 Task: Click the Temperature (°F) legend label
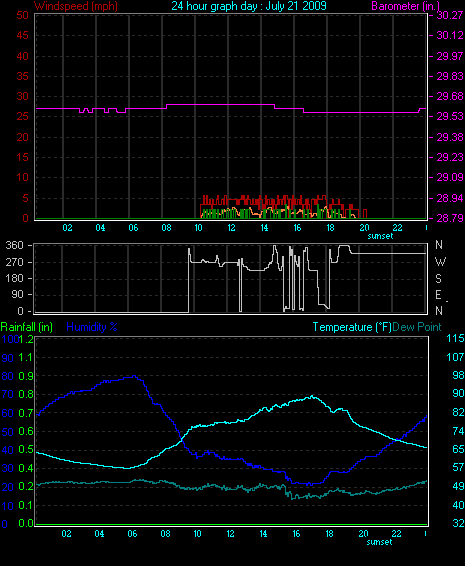352,327
